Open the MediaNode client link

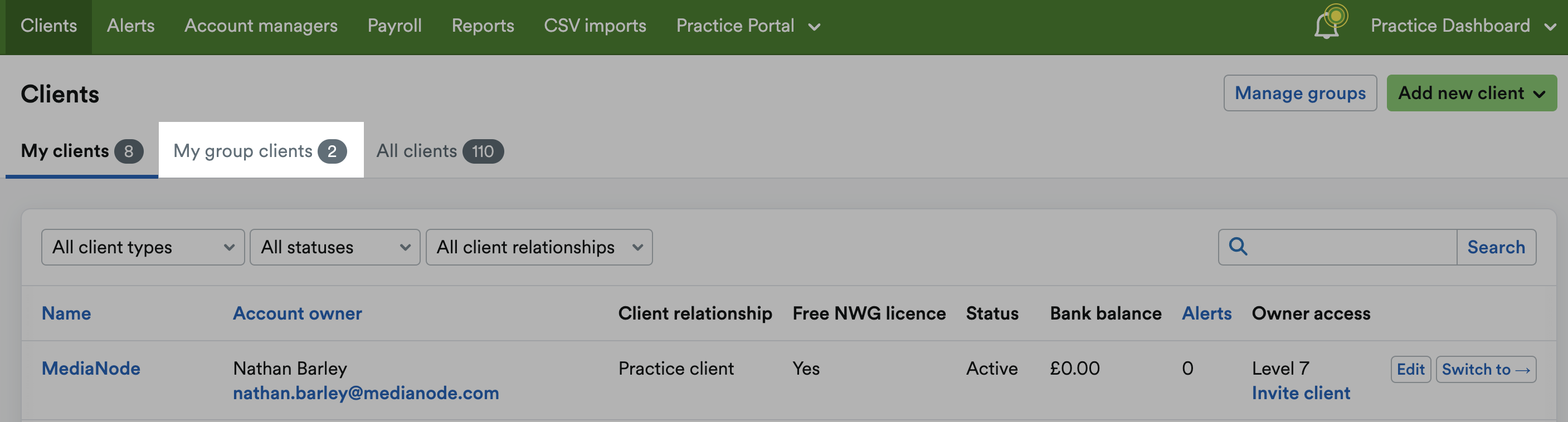(91, 369)
